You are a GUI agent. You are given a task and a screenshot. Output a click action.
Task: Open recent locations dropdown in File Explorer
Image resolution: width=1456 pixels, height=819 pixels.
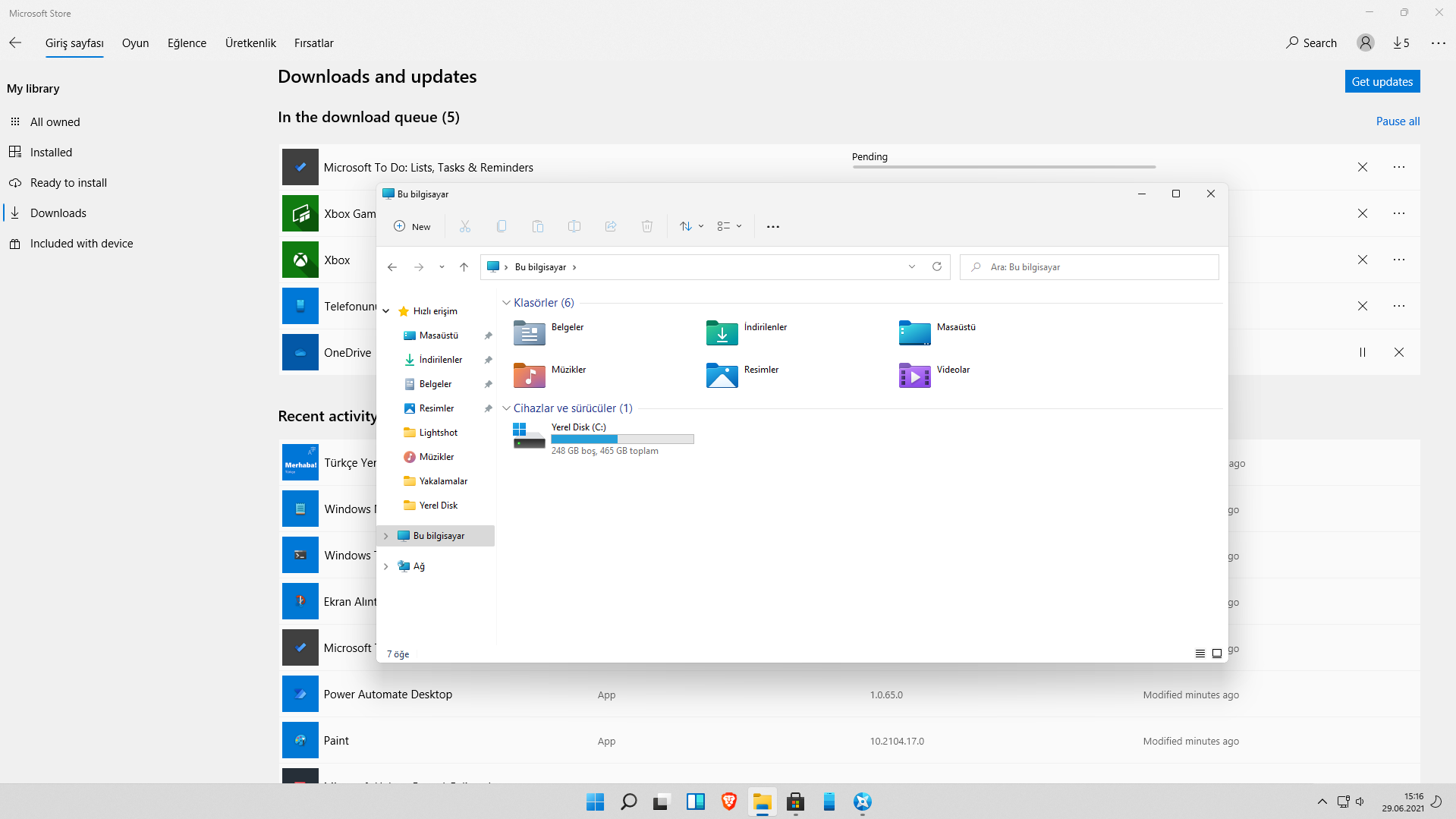tap(442, 267)
